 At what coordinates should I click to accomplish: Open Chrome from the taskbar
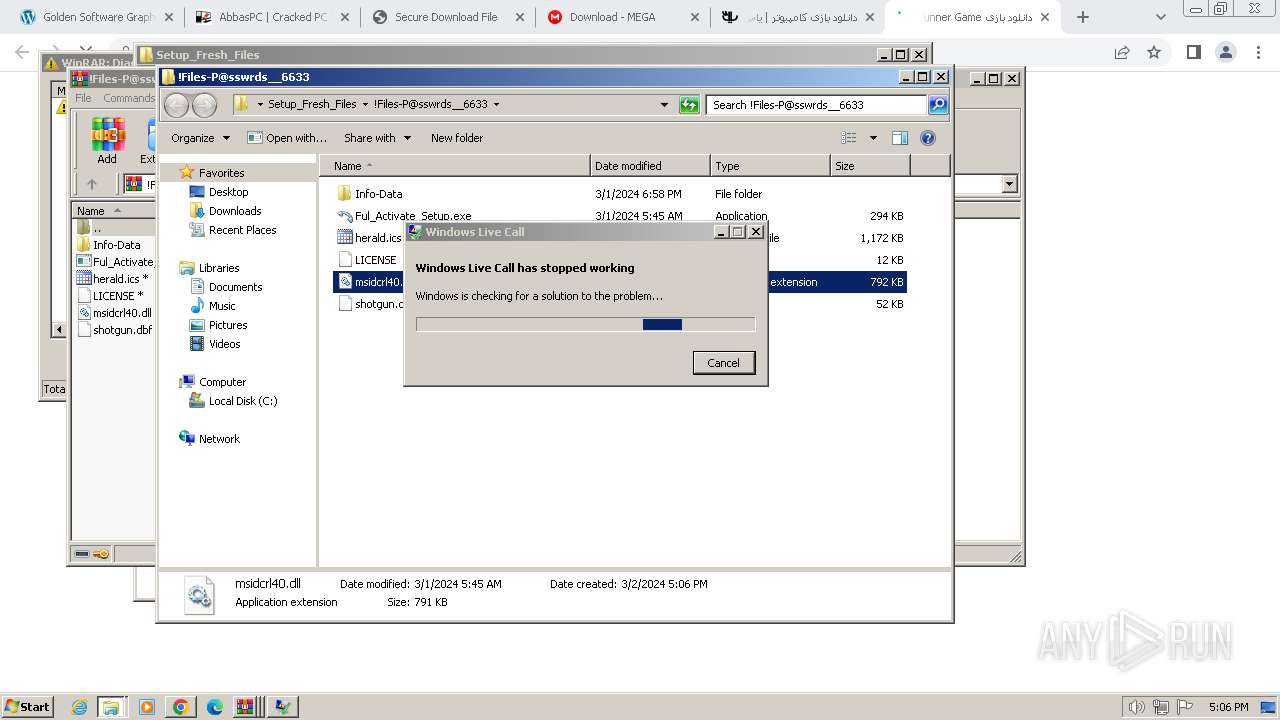click(180, 707)
